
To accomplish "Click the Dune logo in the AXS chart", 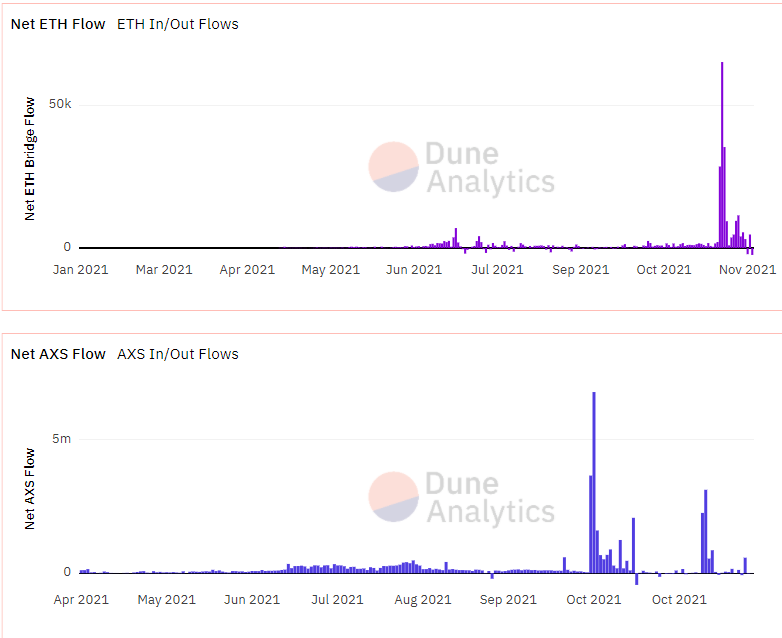I will [x=393, y=497].
